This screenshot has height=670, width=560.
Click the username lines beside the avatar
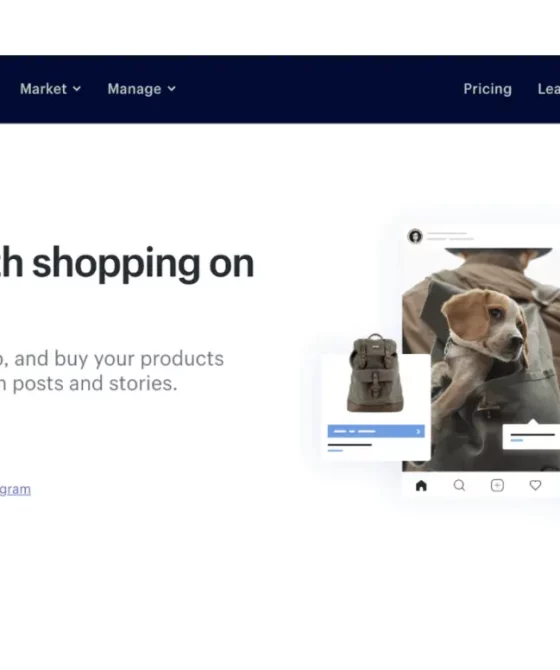[x=450, y=236]
